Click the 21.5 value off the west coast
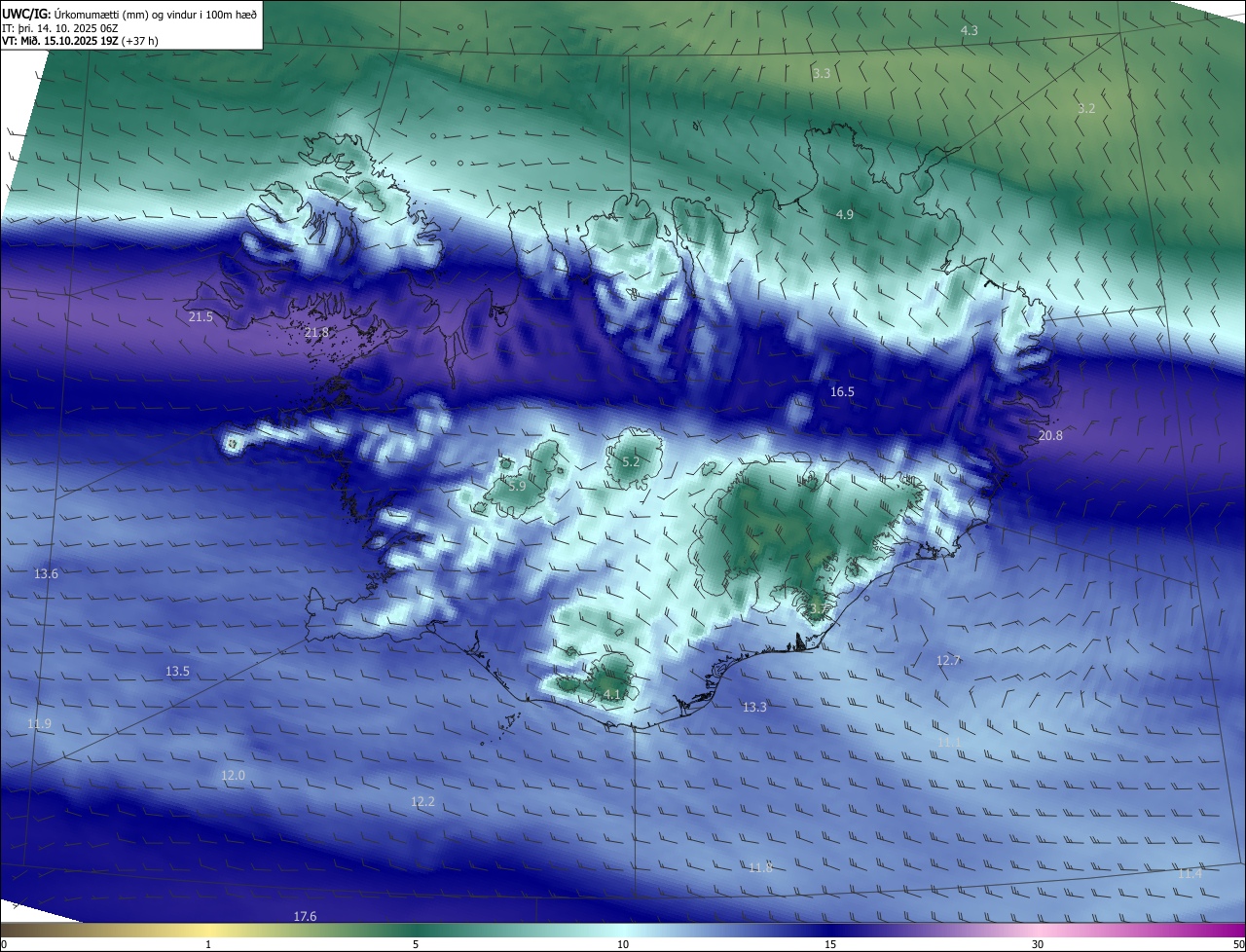This screenshot has height=952, width=1246. [201, 316]
